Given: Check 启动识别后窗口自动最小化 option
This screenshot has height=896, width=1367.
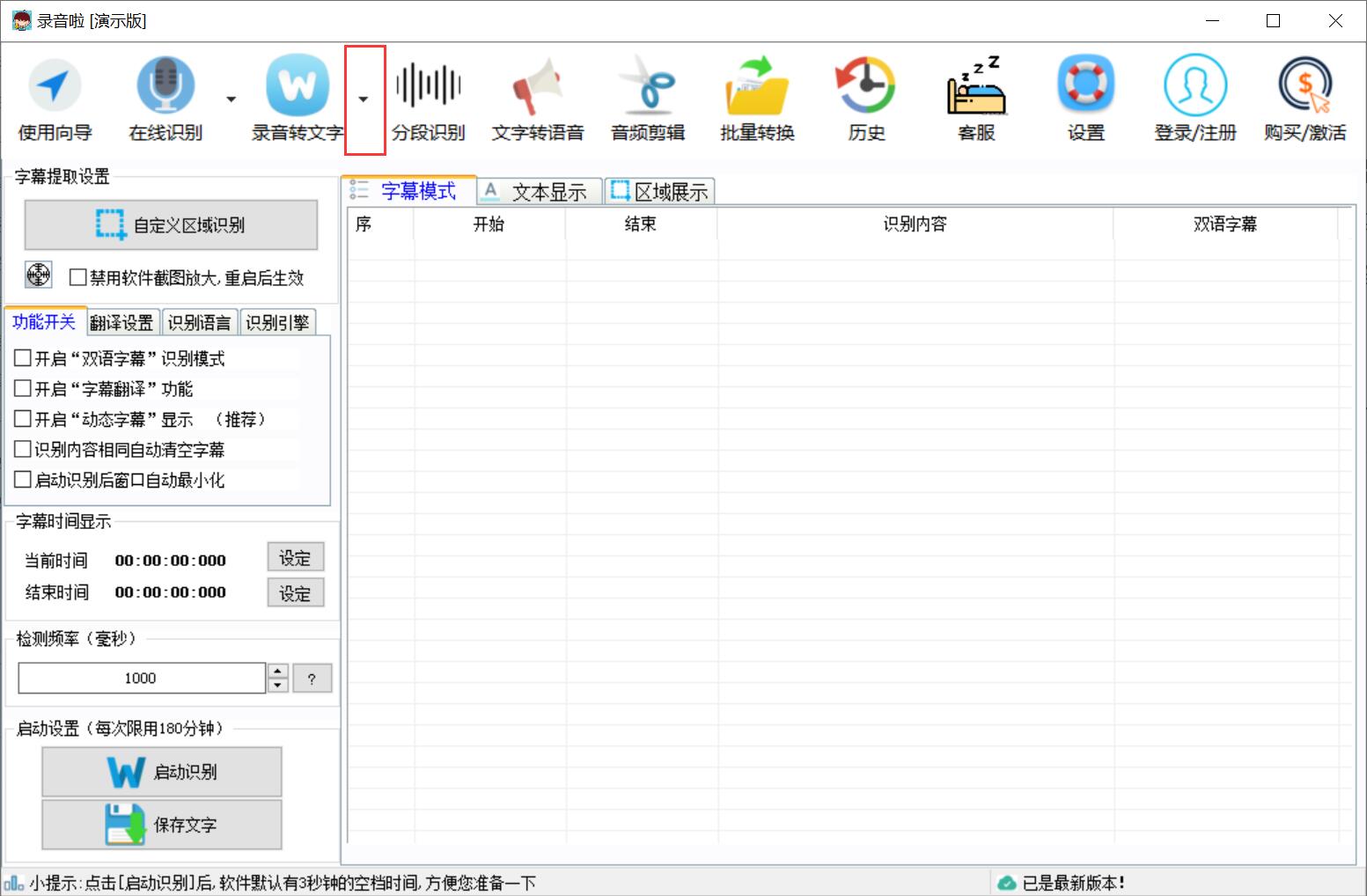Looking at the screenshot, I should click(23, 480).
